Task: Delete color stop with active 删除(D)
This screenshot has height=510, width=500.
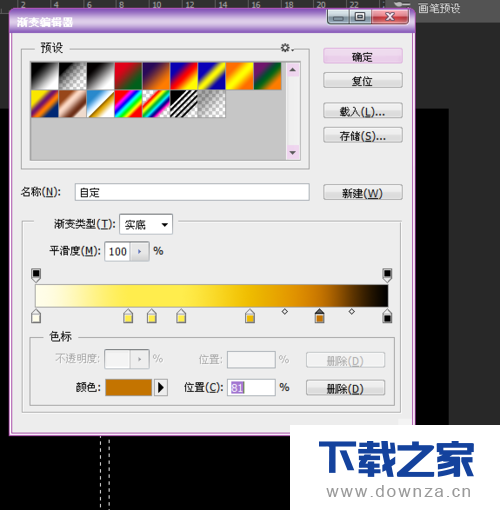Action: click(345, 388)
